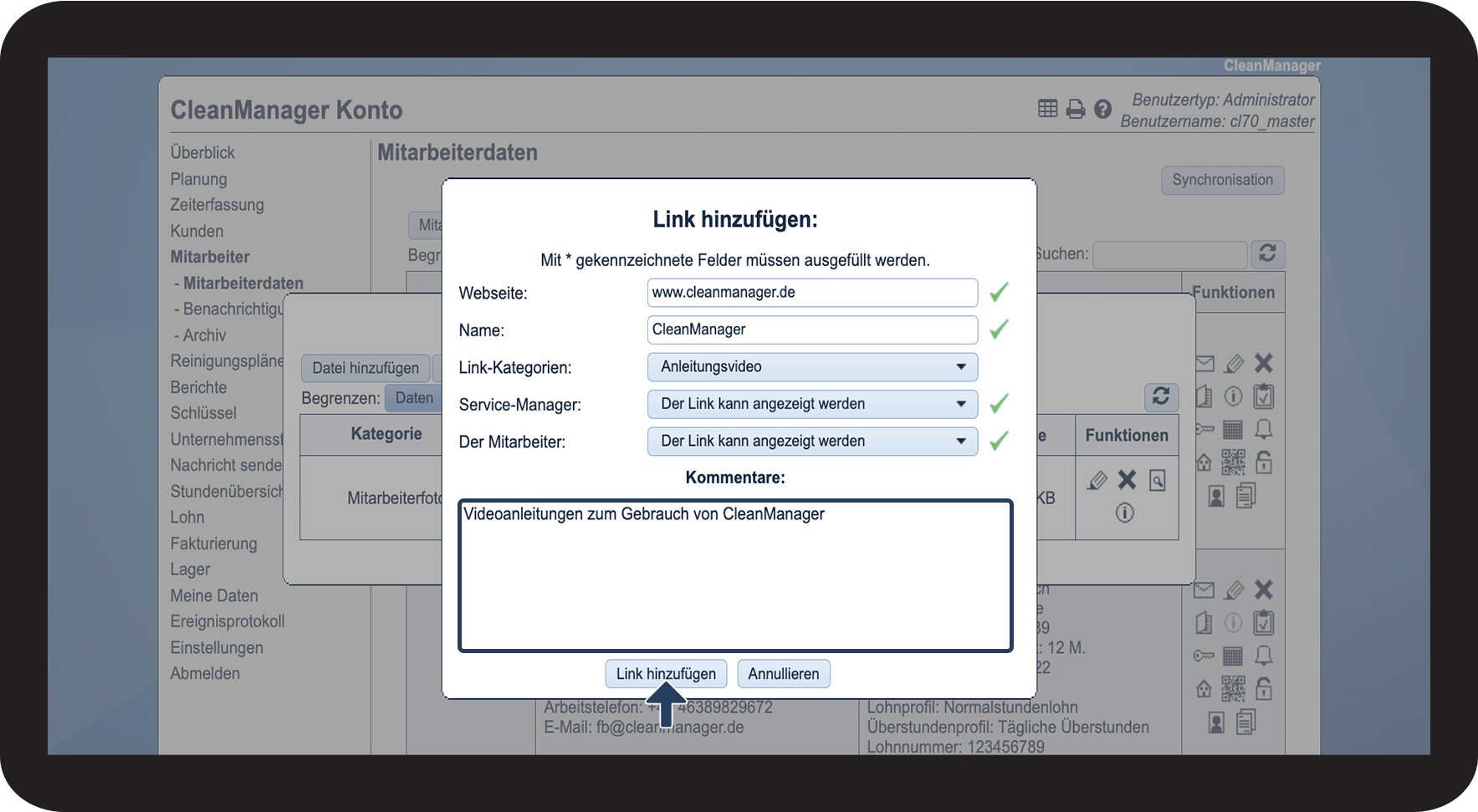Click the Link hinzufügen button
This screenshot has width=1478, height=812.
point(666,674)
